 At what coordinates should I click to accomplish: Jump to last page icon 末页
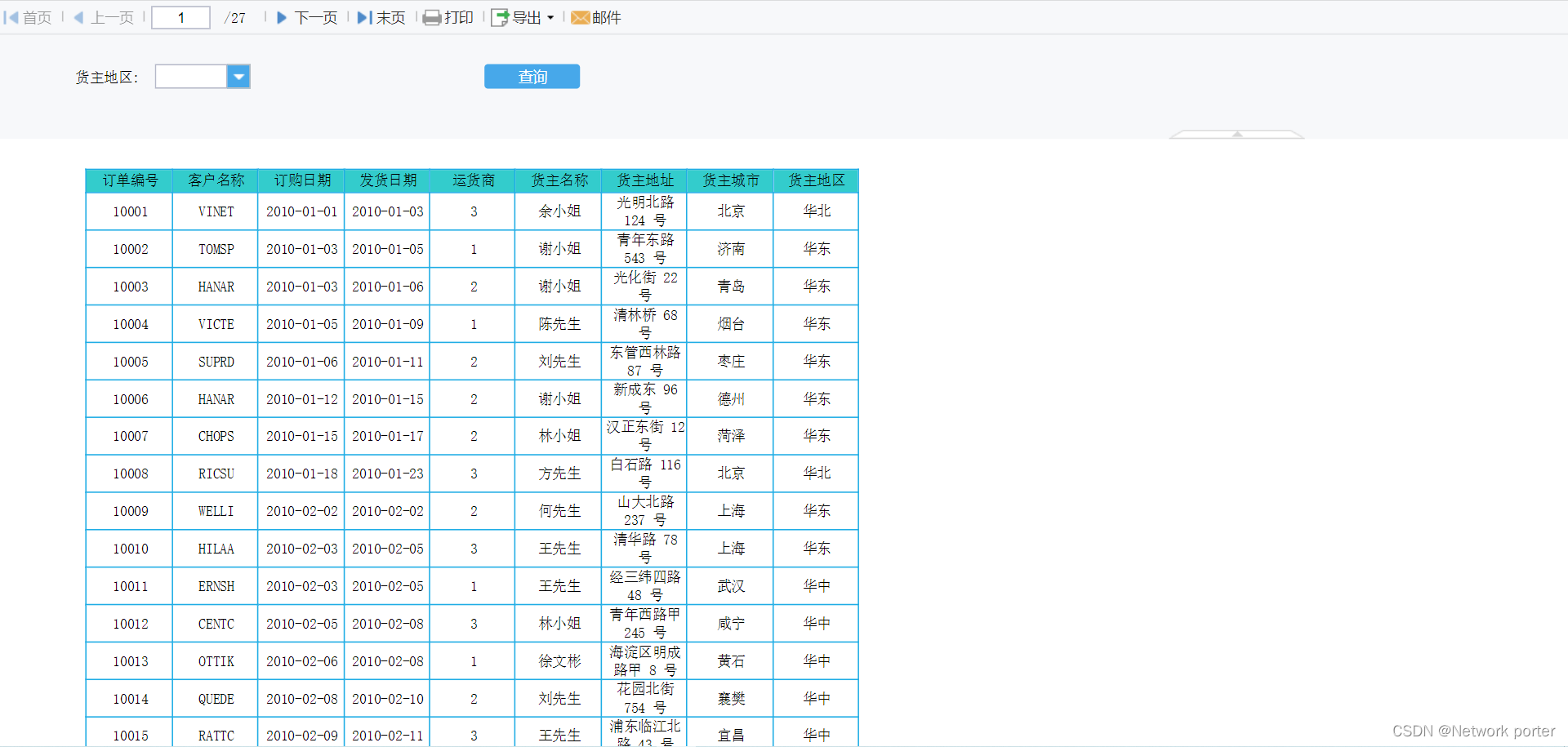click(x=365, y=17)
